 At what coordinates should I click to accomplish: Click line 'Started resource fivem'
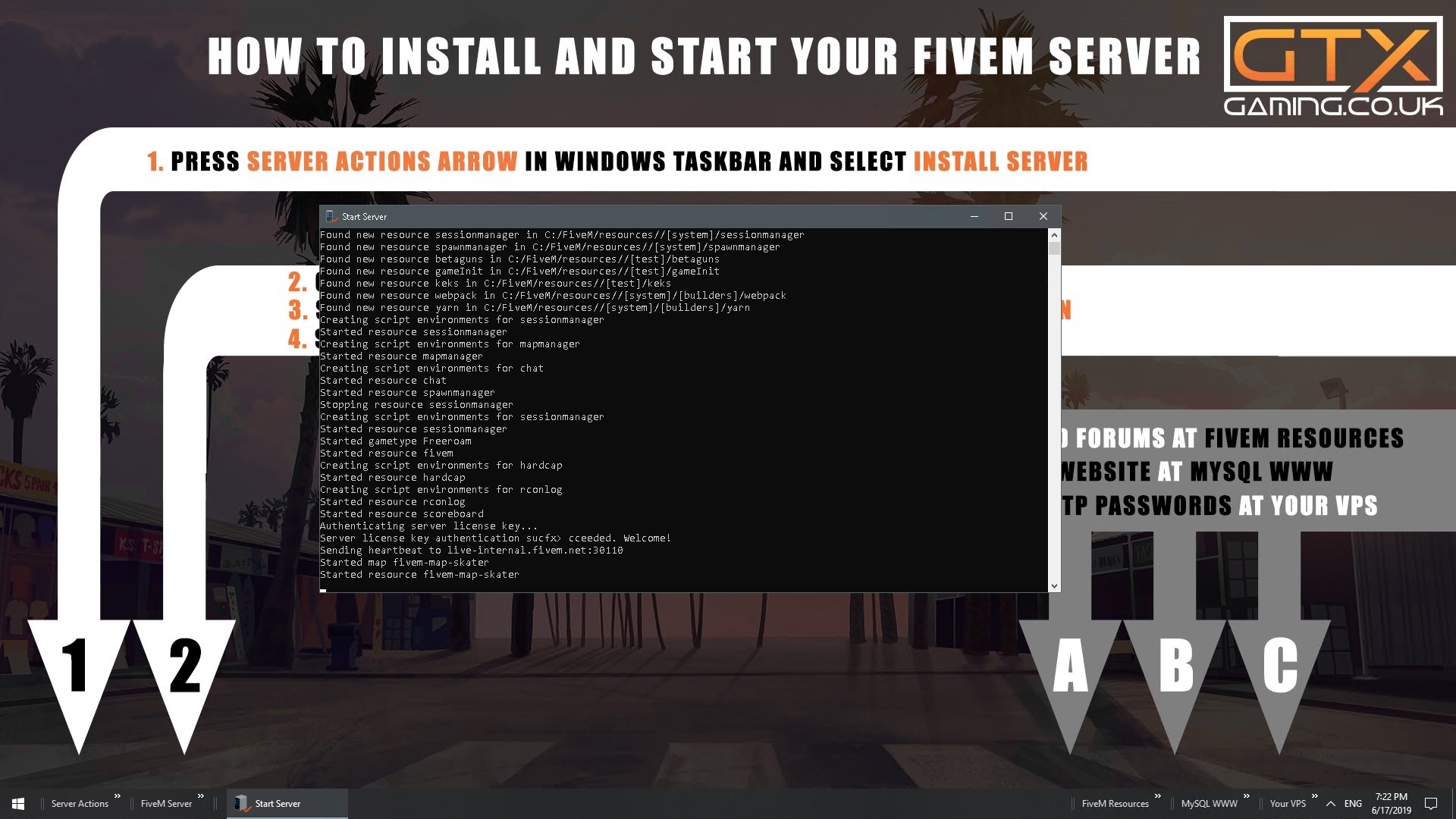click(x=386, y=453)
